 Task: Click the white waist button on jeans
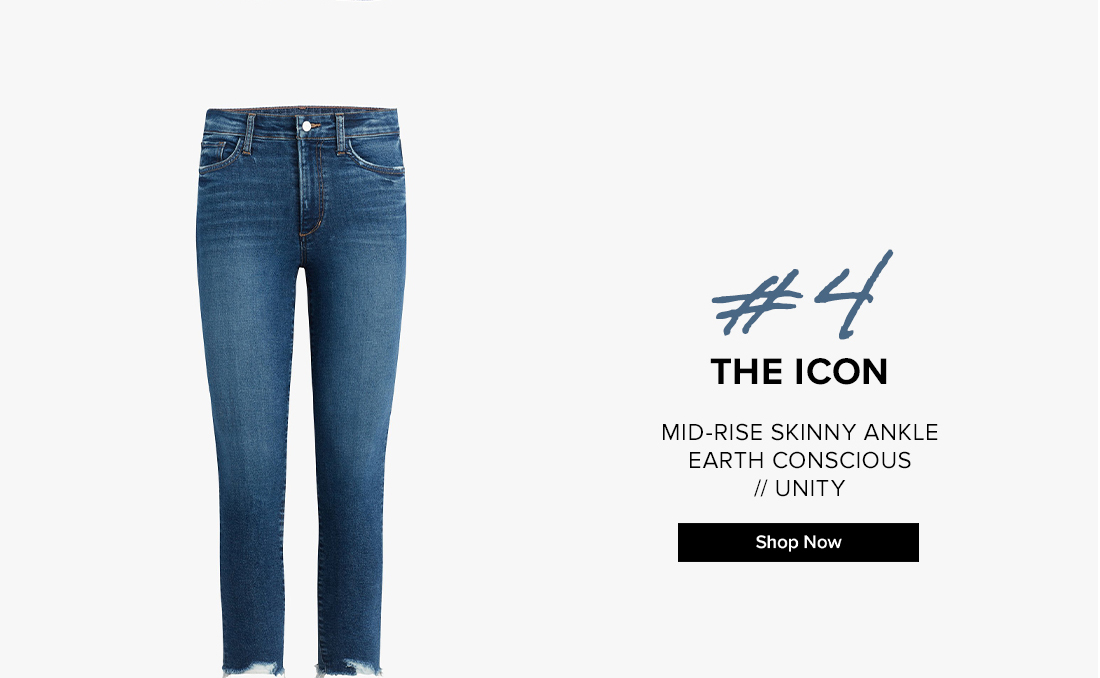point(306,126)
